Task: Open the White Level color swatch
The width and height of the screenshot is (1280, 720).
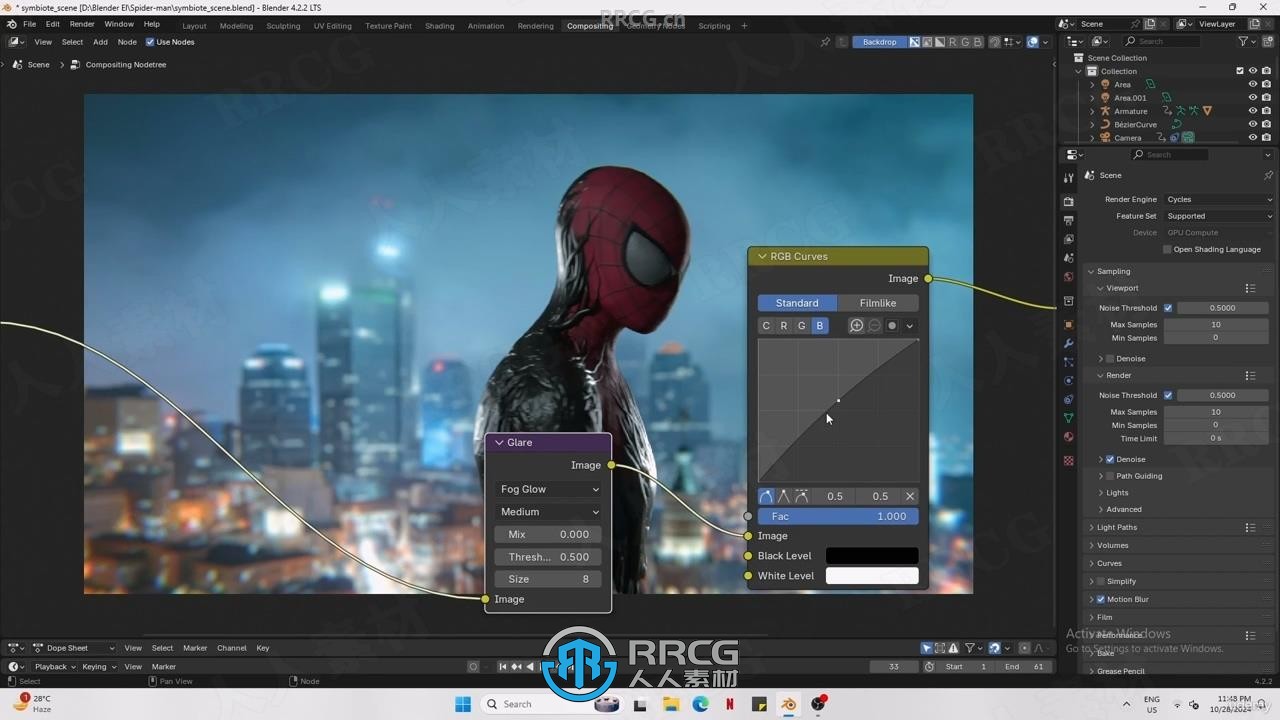Action: (871, 576)
